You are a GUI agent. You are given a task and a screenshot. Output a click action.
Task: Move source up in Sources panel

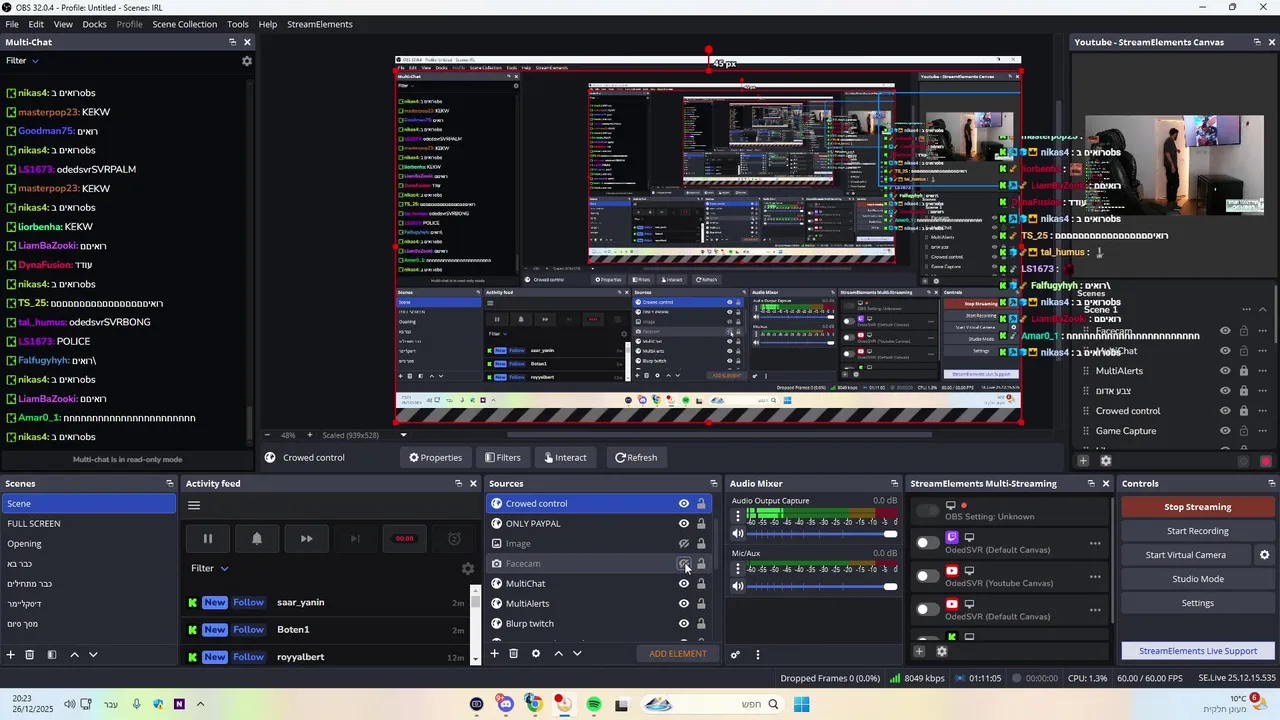pos(558,653)
